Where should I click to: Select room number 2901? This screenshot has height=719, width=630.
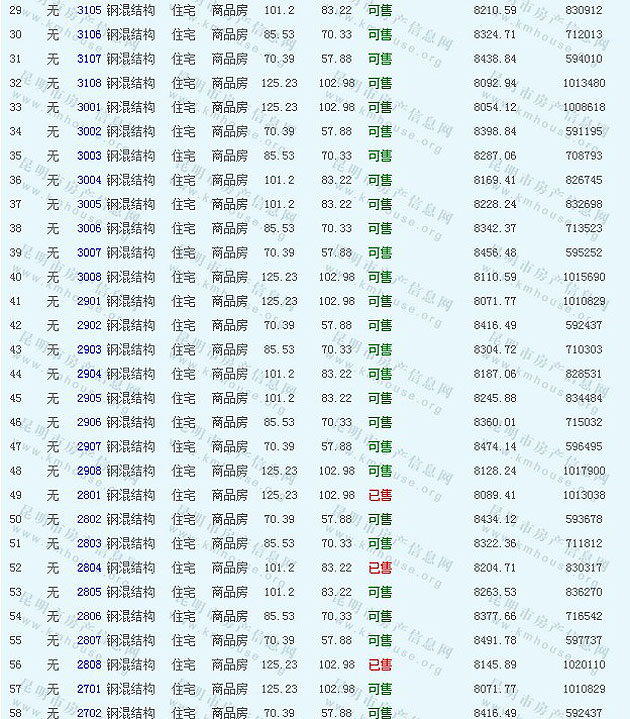click(89, 301)
